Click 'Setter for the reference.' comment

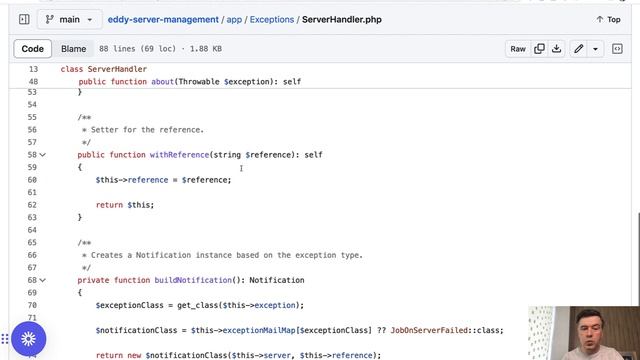pos(147,130)
